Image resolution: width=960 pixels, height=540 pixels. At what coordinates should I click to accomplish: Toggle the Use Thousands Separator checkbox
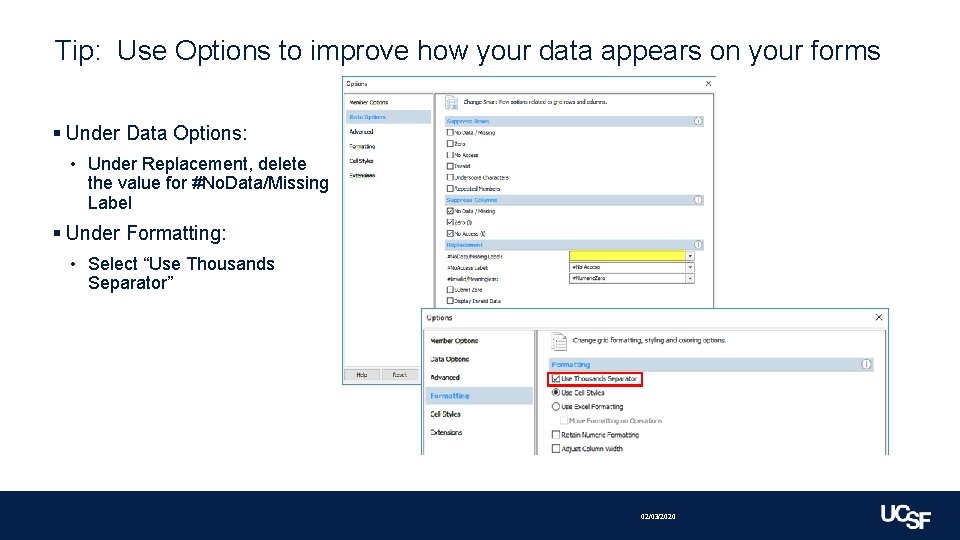click(555, 378)
